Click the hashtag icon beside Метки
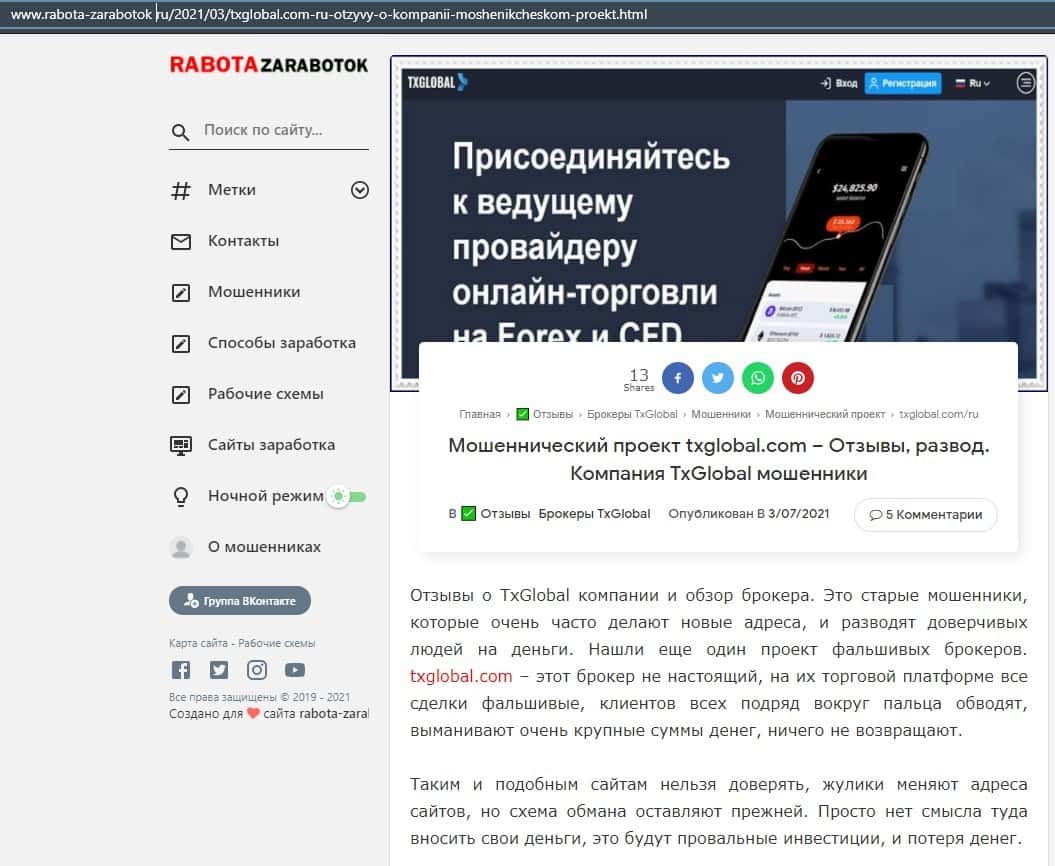1055x866 pixels. click(x=180, y=190)
